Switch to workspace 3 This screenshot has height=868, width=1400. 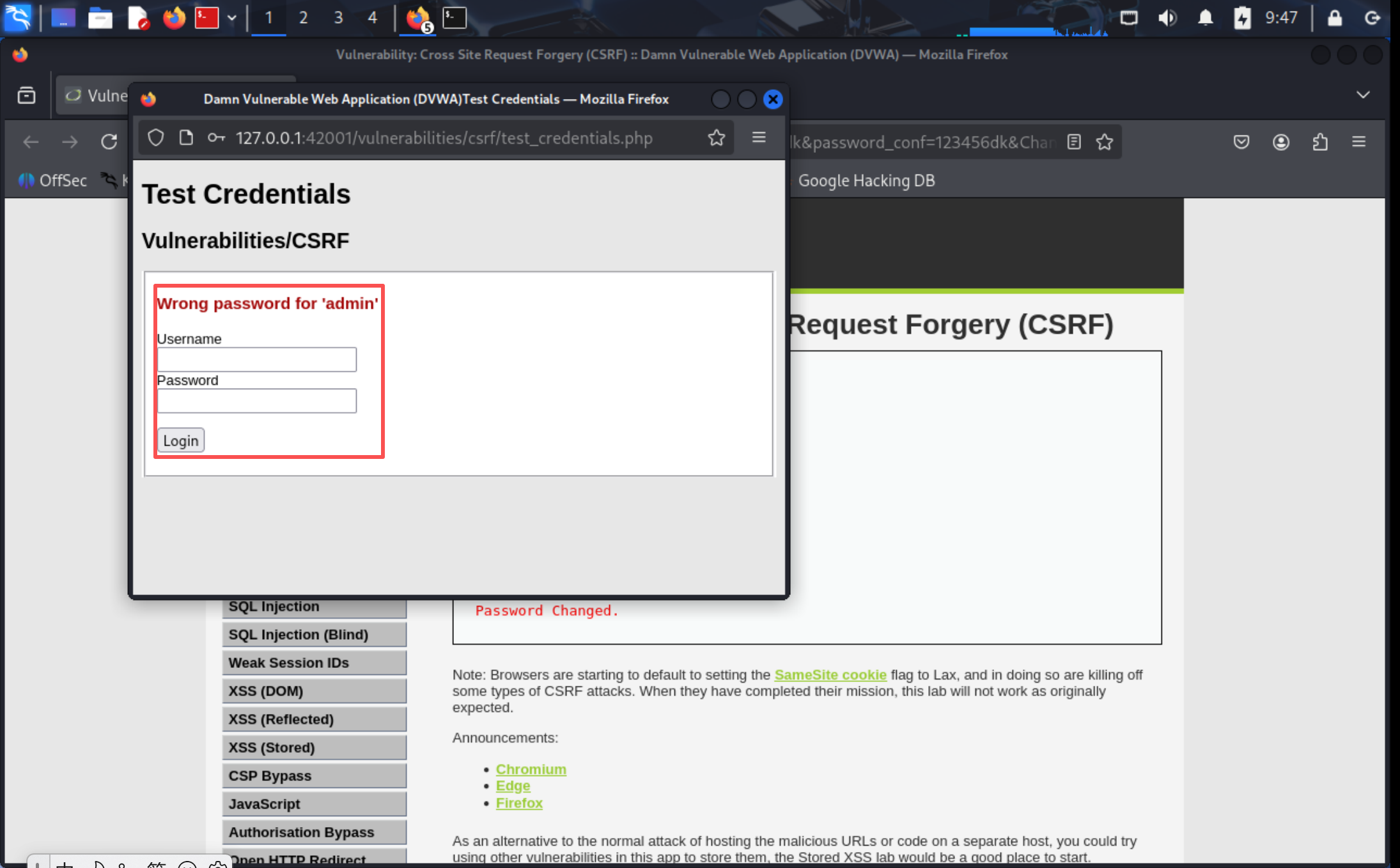(338, 18)
